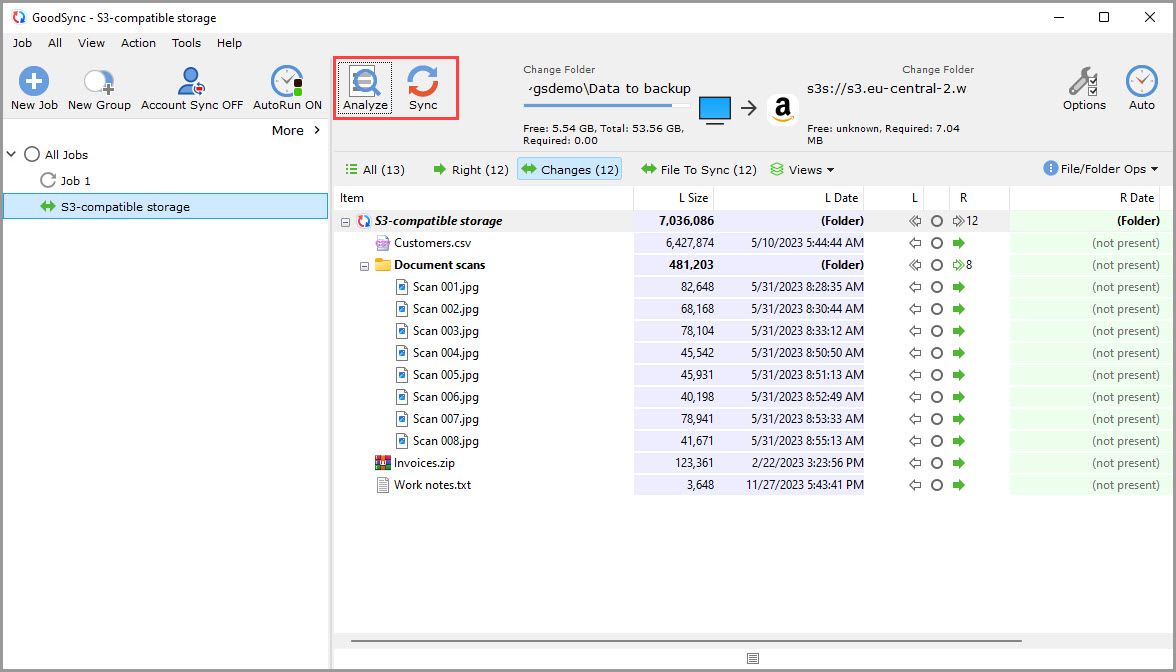Open job Options wrench icon
This screenshot has height=672, width=1176.
[x=1084, y=81]
